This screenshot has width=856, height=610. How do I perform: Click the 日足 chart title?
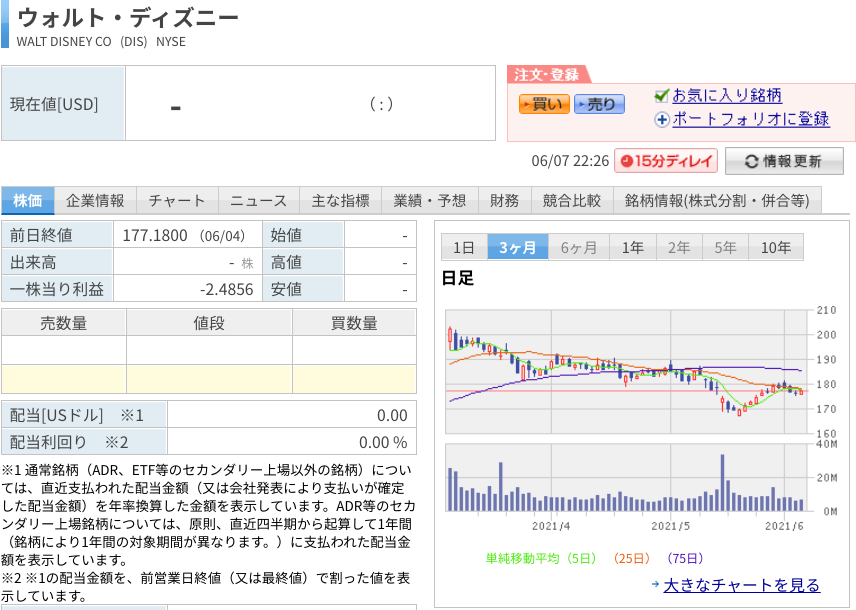coord(457,278)
